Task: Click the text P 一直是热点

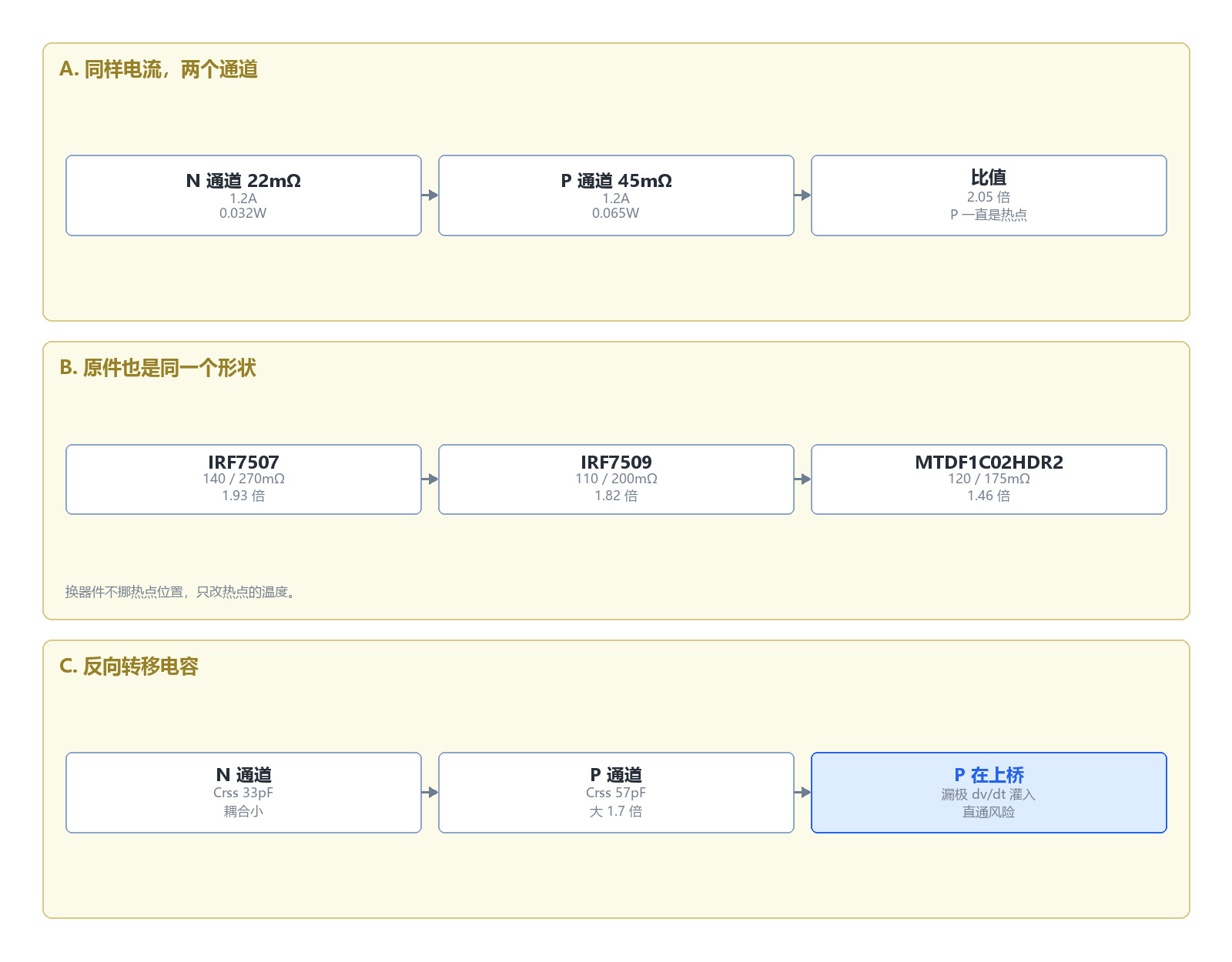Action: [x=989, y=215]
